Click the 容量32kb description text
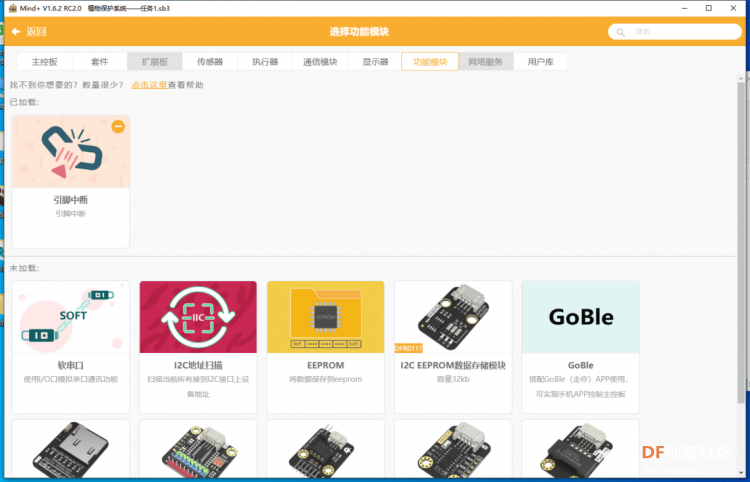The image size is (750, 482). [x=453, y=379]
